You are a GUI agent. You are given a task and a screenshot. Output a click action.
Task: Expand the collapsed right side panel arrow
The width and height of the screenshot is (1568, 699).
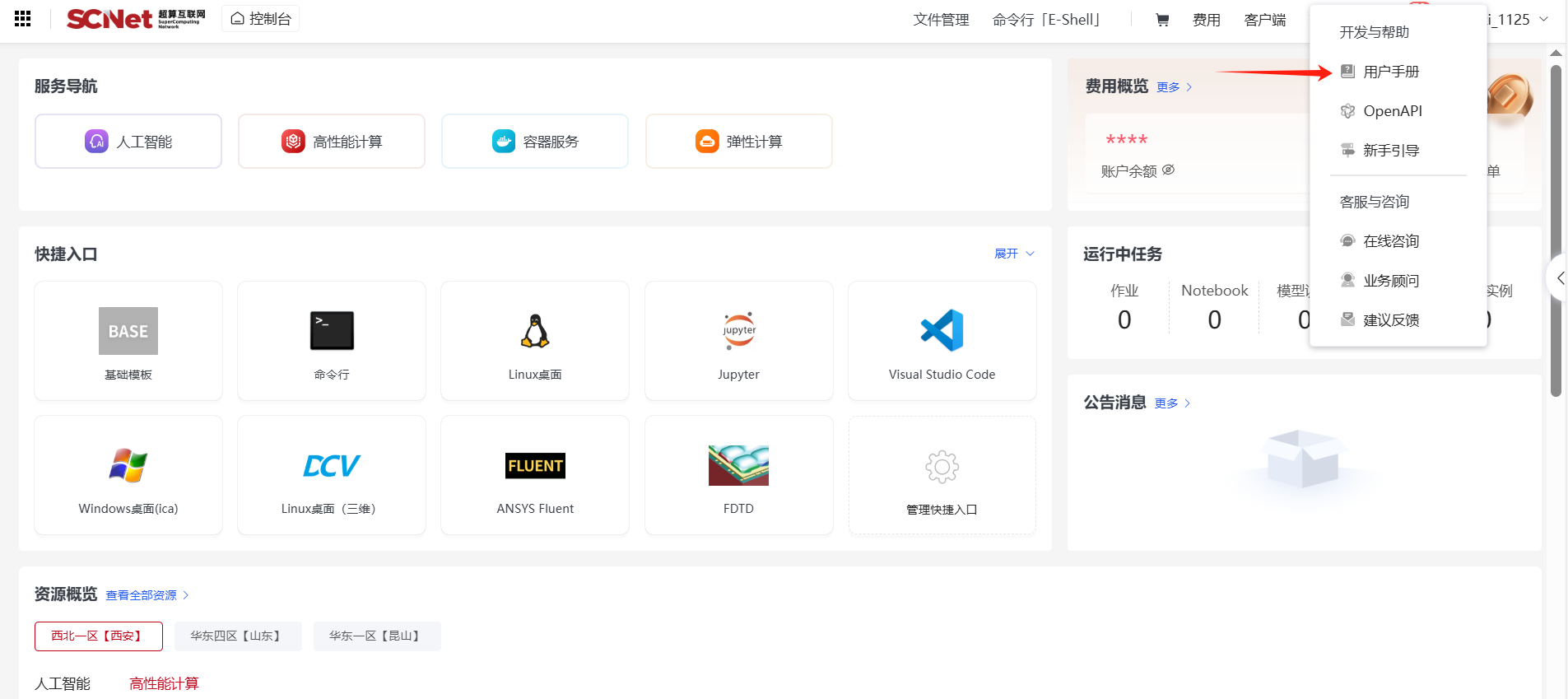1559,278
